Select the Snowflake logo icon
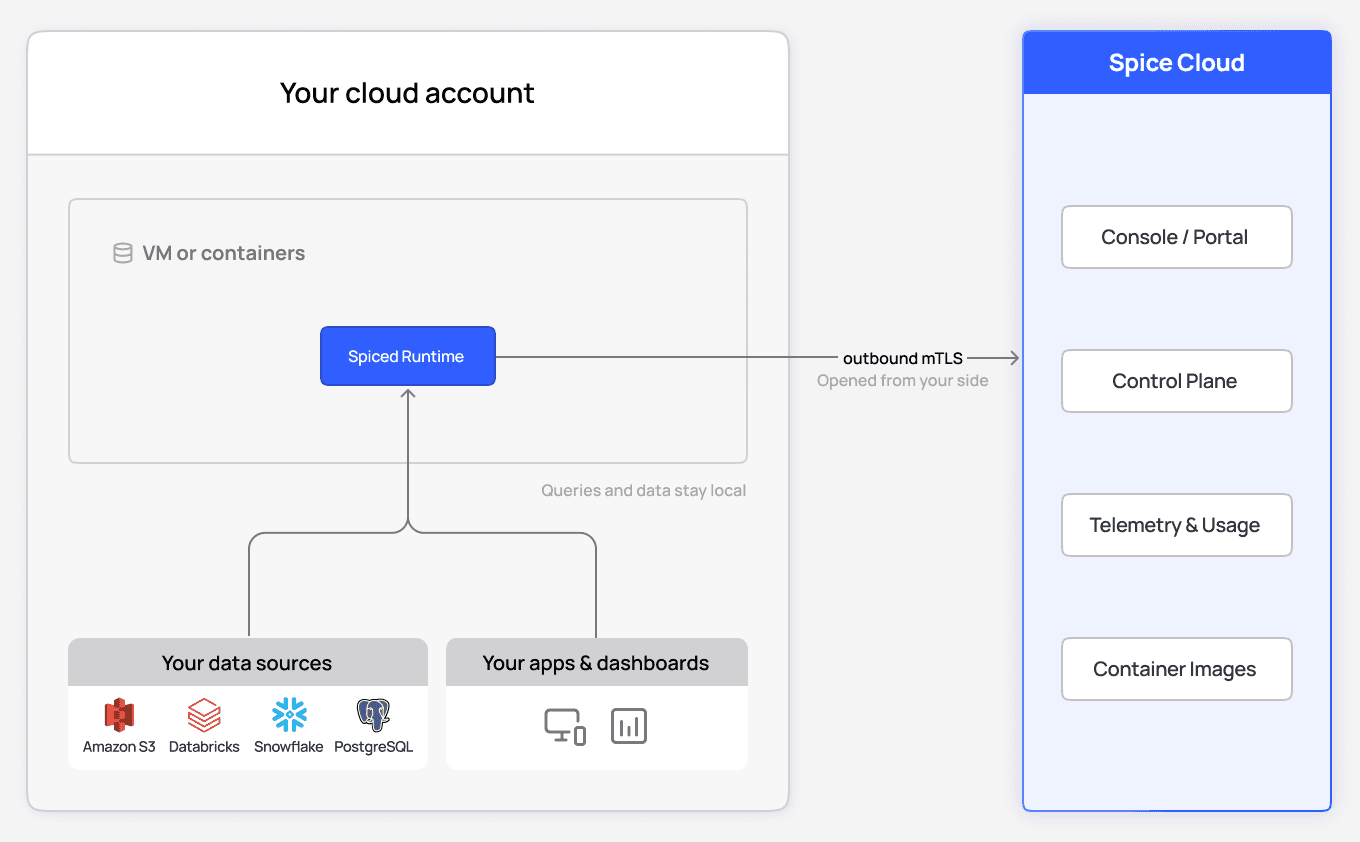The width and height of the screenshot is (1360, 842). coord(289,715)
